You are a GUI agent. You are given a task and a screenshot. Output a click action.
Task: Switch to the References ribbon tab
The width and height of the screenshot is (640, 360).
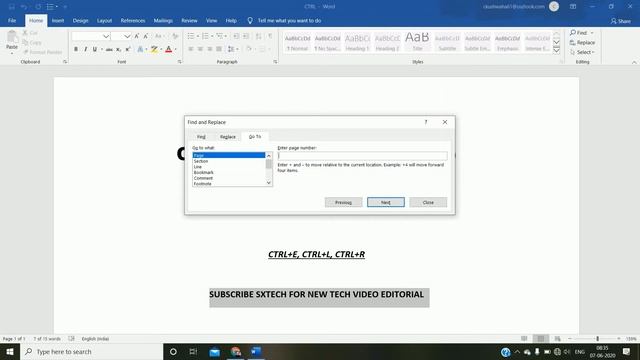pyautogui.click(x=133, y=20)
